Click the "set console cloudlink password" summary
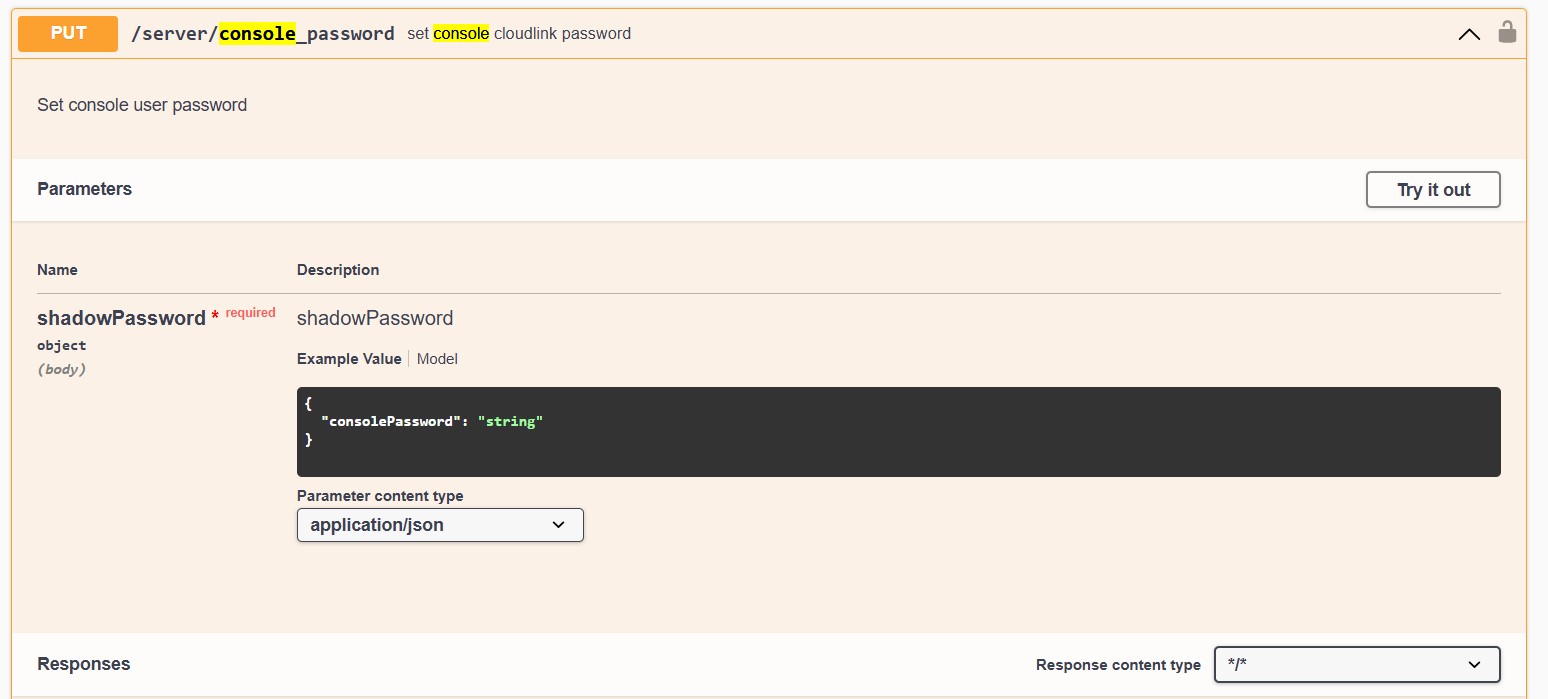Screen dimensions: 1548x699 [x=519, y=34]
